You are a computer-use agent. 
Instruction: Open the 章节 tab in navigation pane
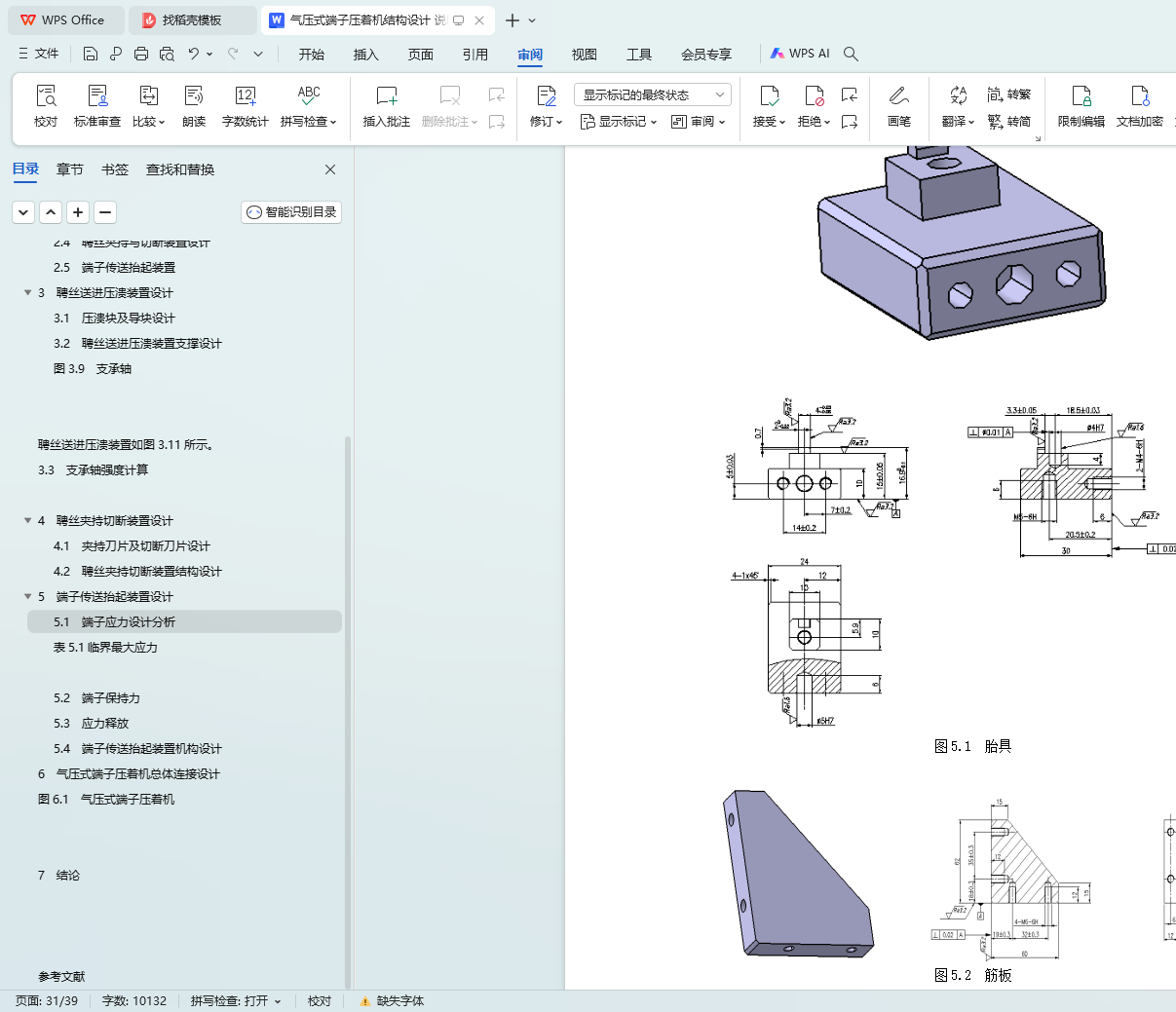pyautogui.click(x=70, y=169)
